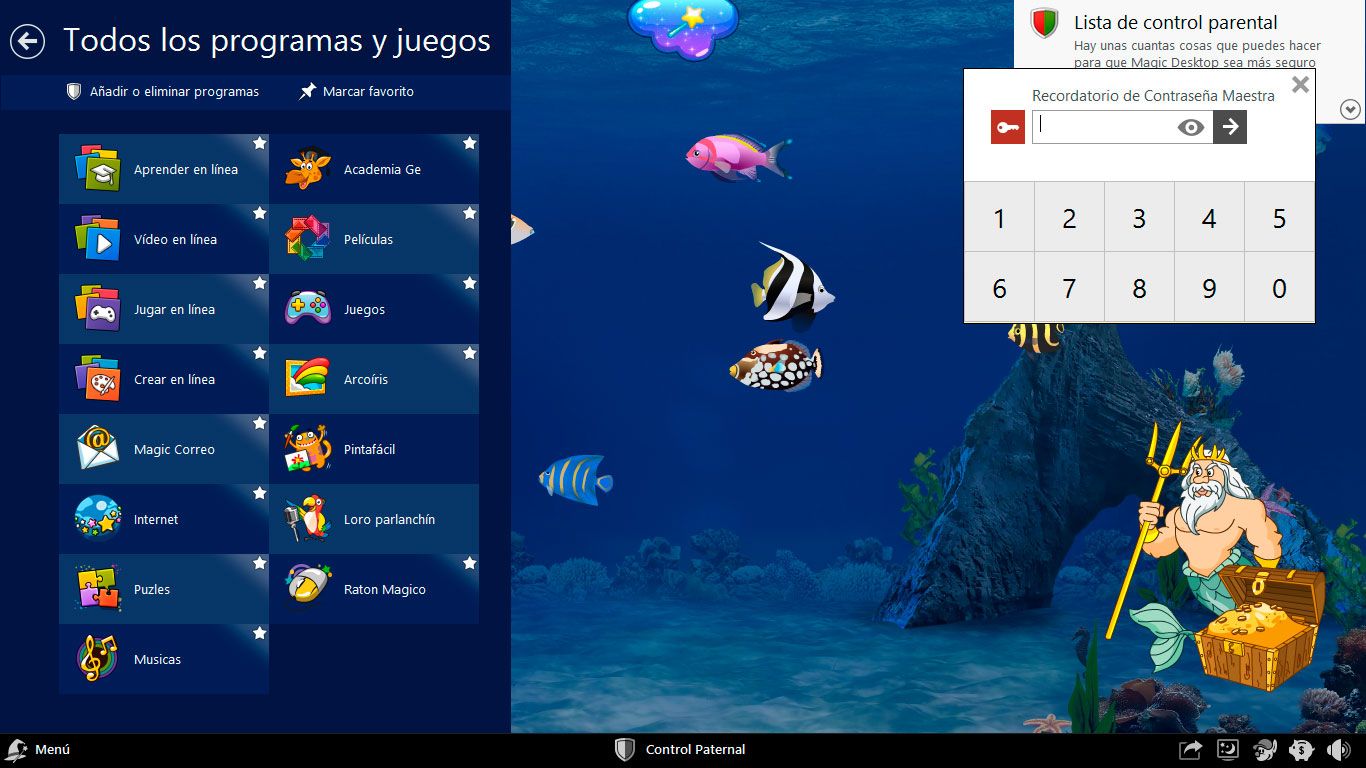The image size is (1366, 768).
Task: Click Añadir o eliminar programas
Action: (x=163, y=92)
